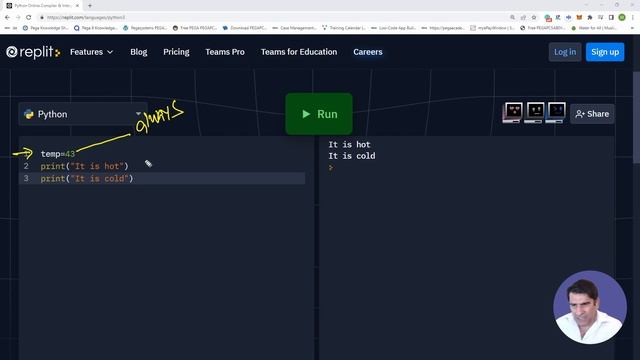Open the green profile avatar
This screenshot has height=360, width=640.
[x=622, y=18]
